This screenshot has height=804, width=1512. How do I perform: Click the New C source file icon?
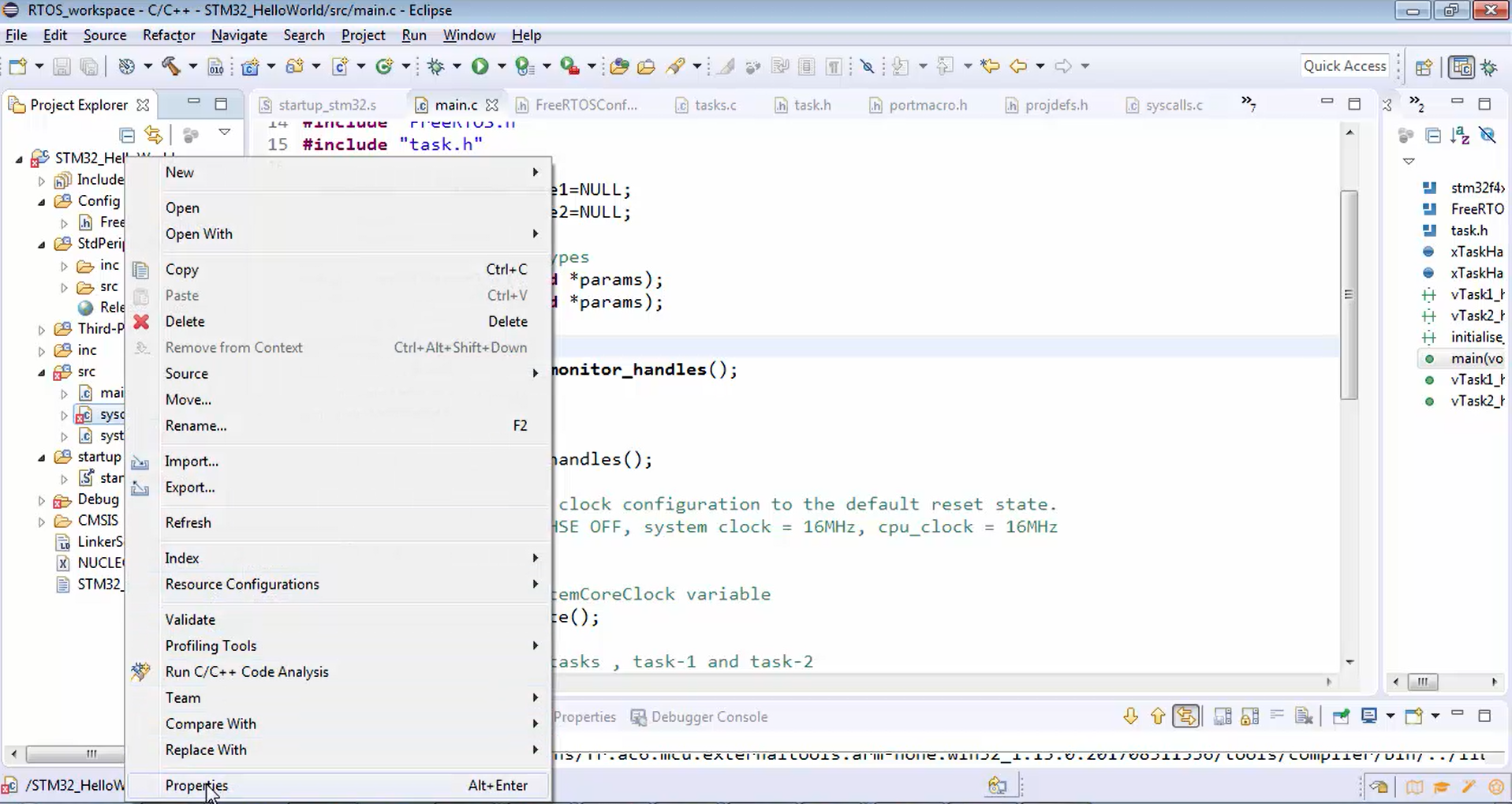[x=340, y=66]
